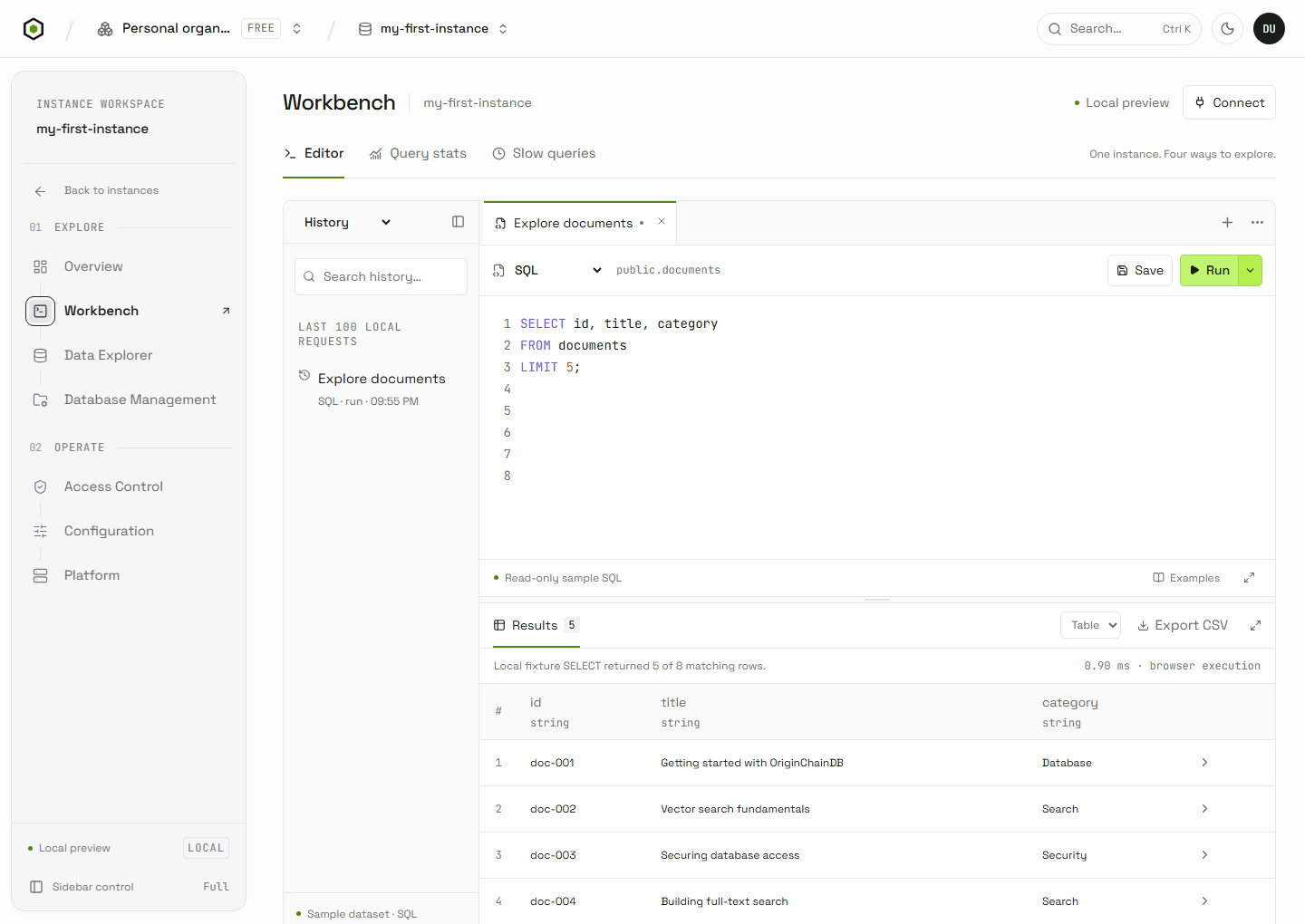Collapse the history panel icon
1305x924 pixels.
point(459,222)
